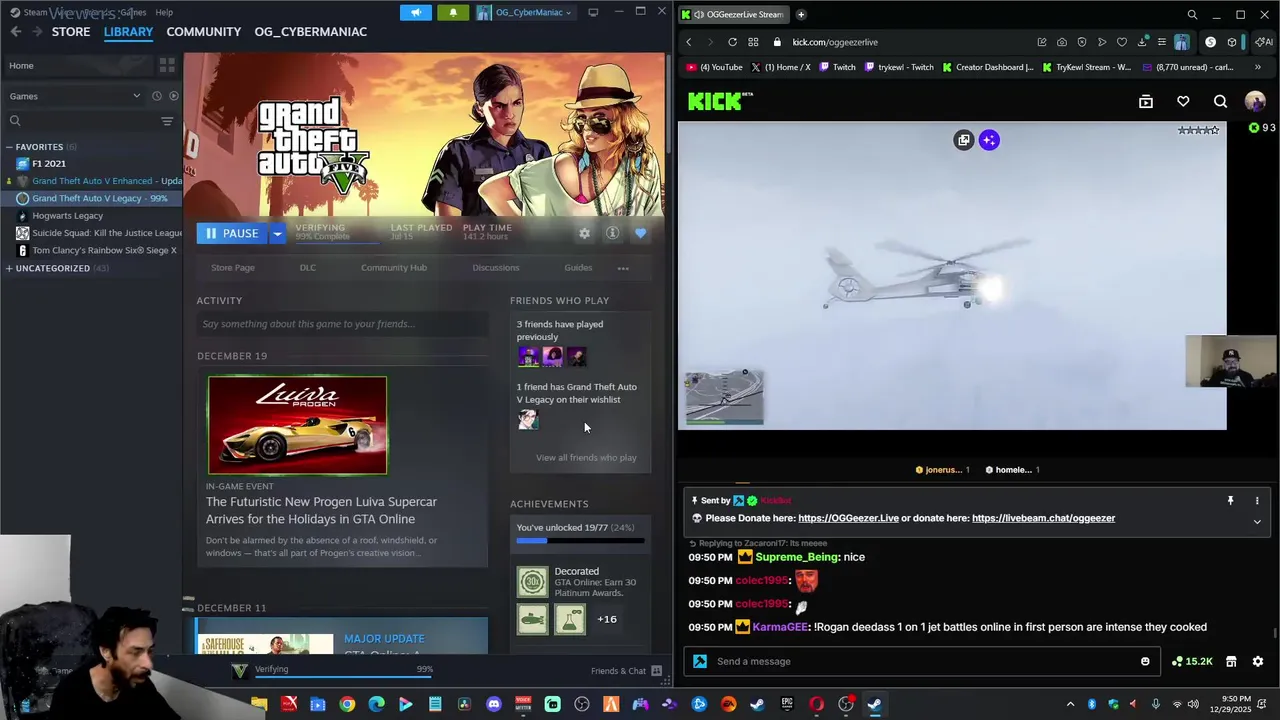The image size is (1280, 720).
Task: Sort games by recent activity clock icon
Action: (x=156, y=96)
